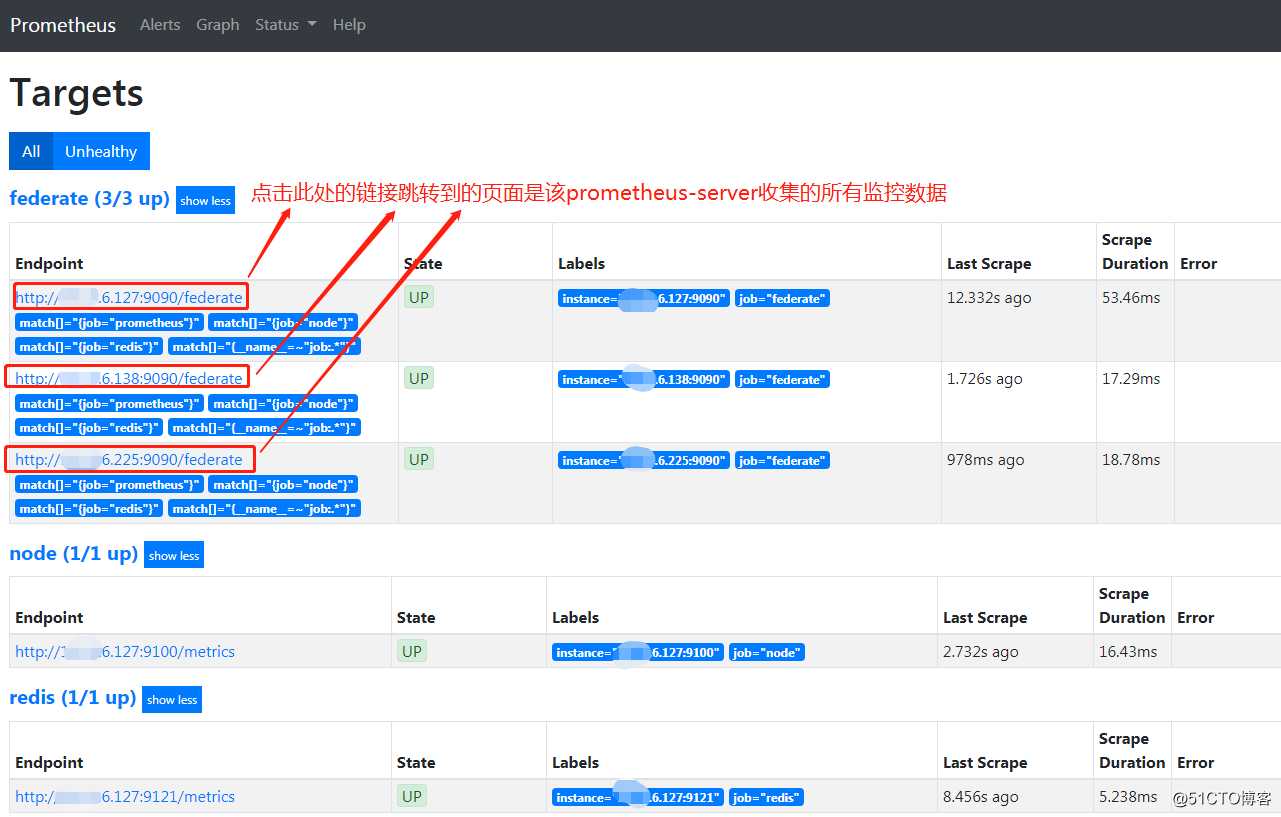Click the instance 6.127:9121 label badge
The width and height of the screenshot is (1281, 817).
pyautogui.click(x=638, y=797)
